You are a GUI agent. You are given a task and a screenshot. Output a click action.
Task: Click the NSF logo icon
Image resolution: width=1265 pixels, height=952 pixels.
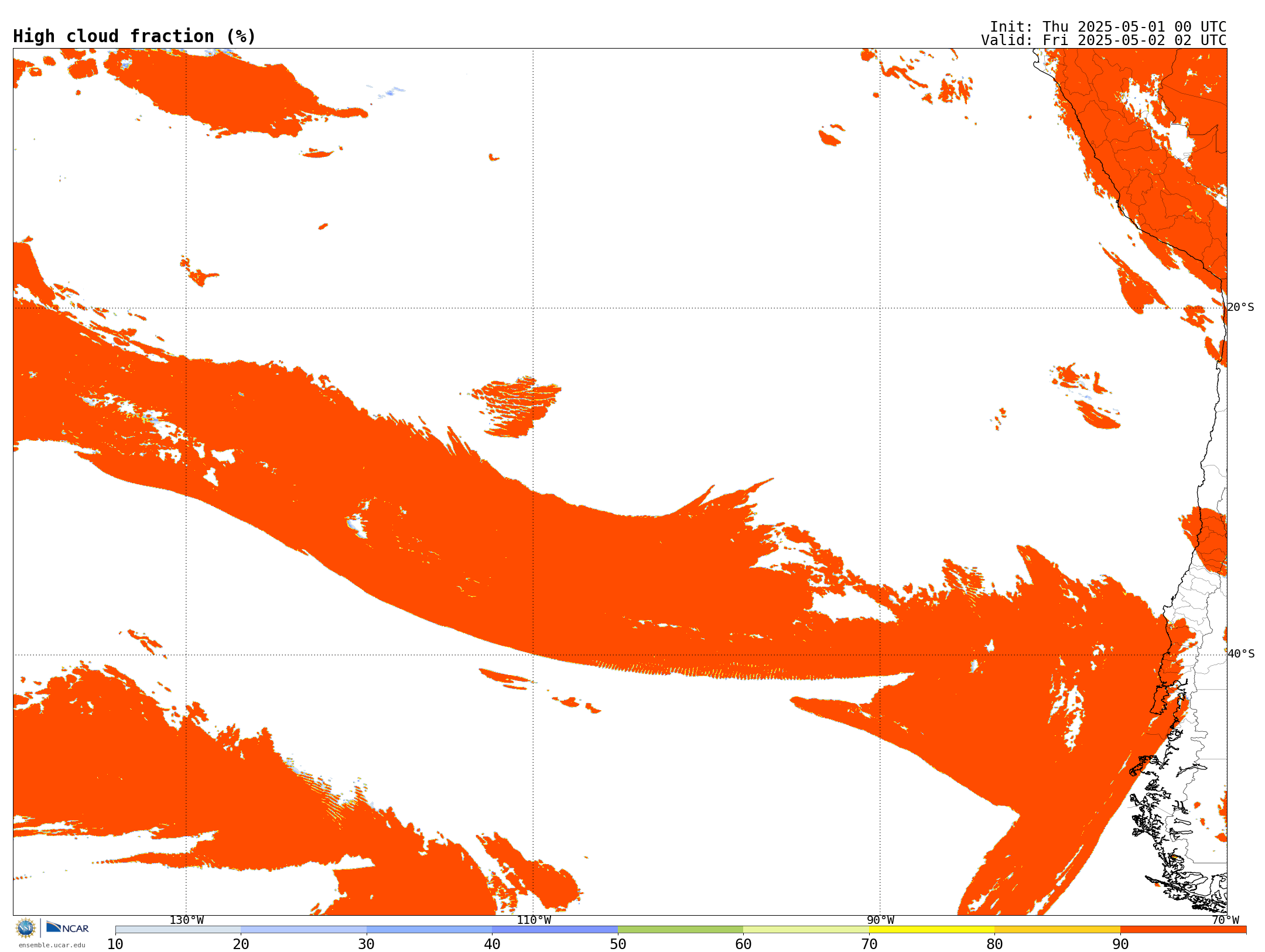[x=26, y=928]
